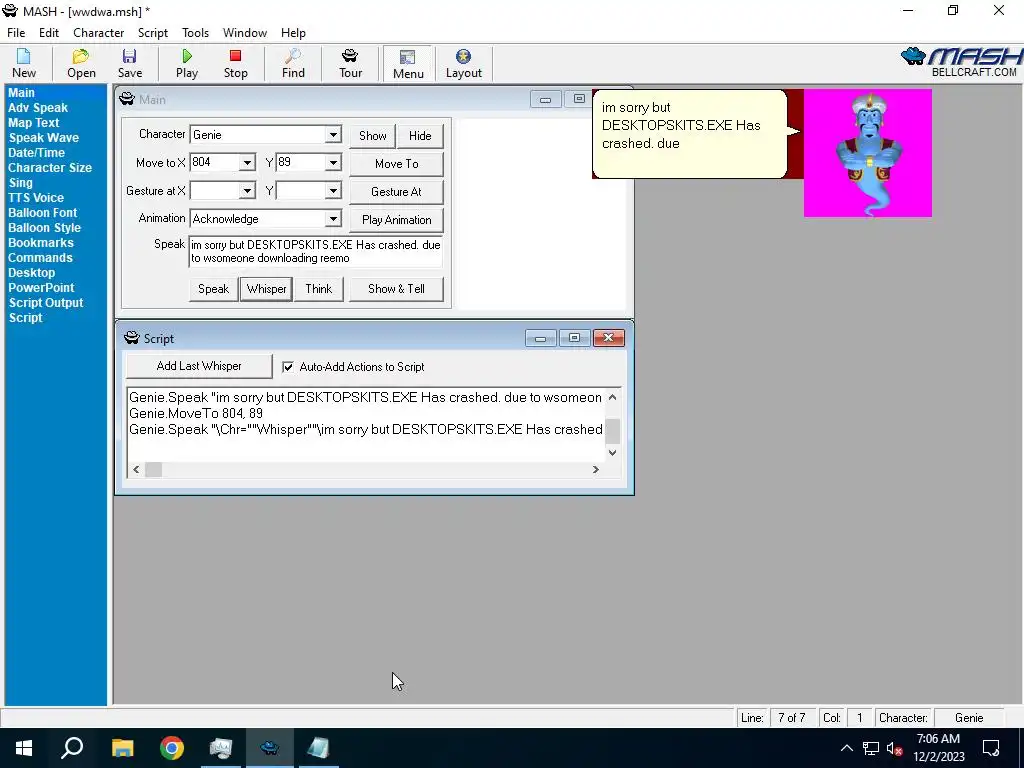Open Windows search in the taskbar
Screen dimensions: 1024x768
coord(72,748)
